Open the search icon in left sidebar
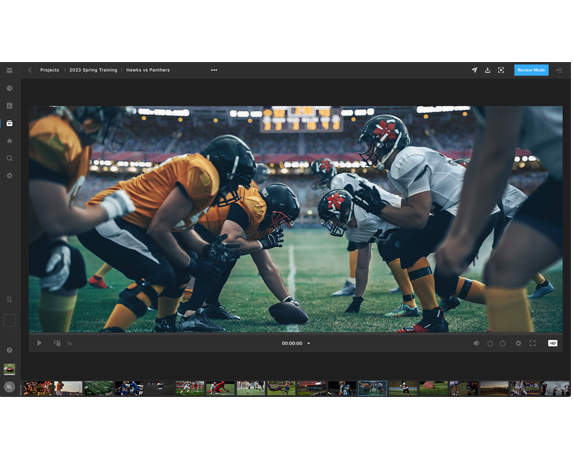Image resolution: width=573 pixels, height=458 pixels. (x=10, y=158)
